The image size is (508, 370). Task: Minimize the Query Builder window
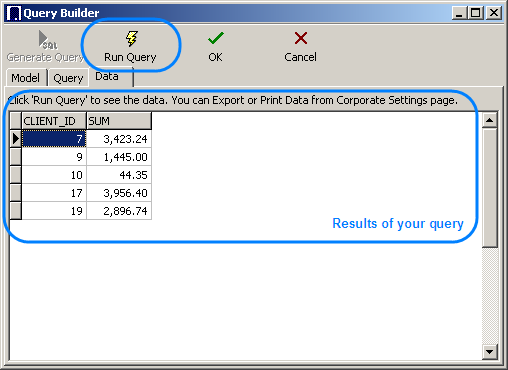coord(460,13)
